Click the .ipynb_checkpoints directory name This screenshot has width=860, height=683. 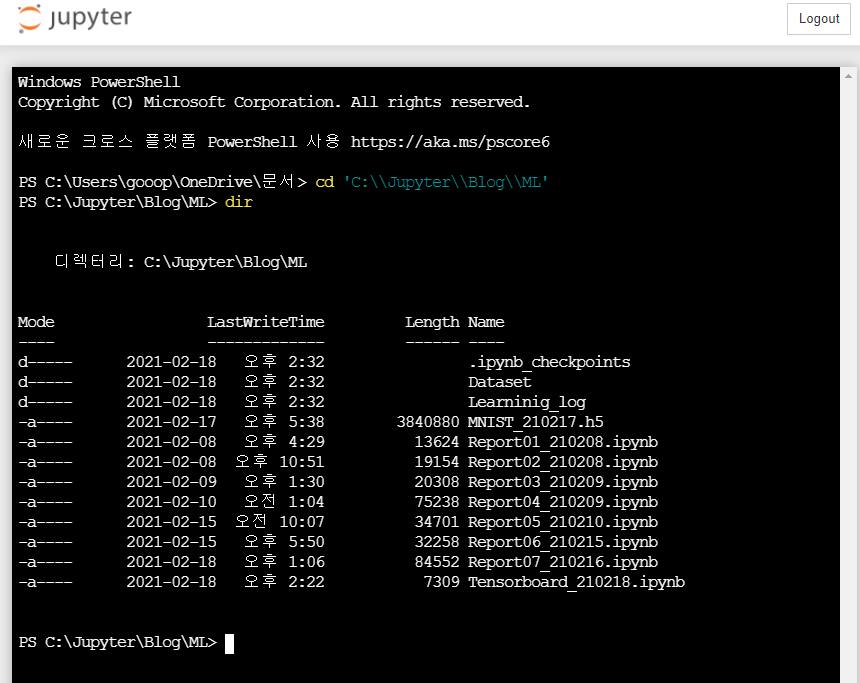coord(549,362)
